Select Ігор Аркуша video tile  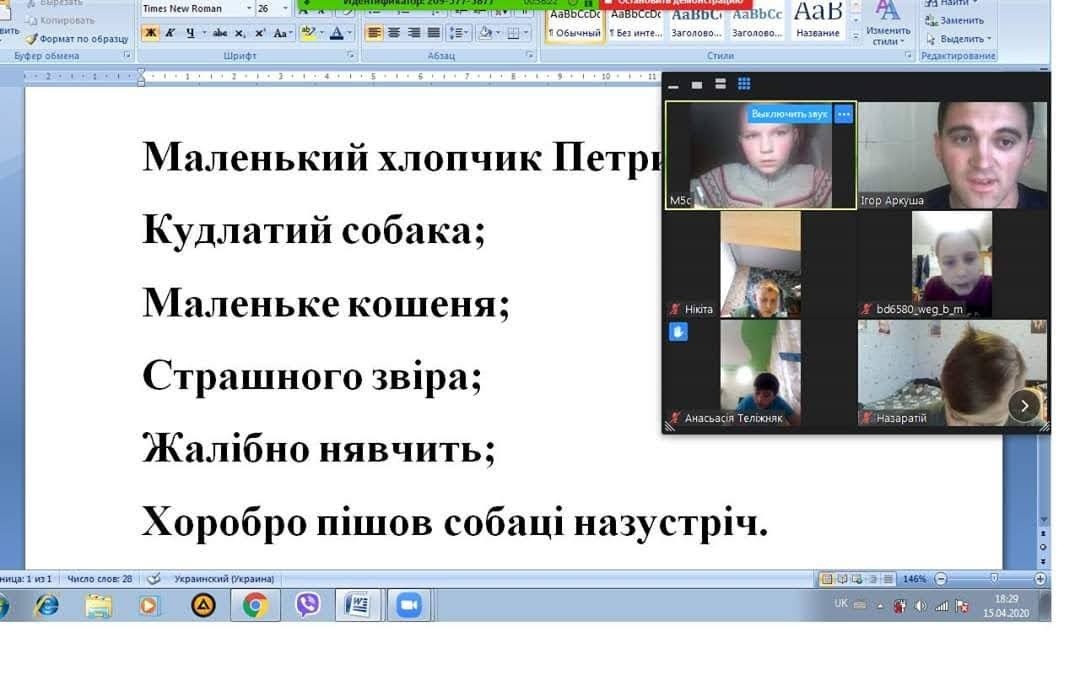[x=953, y=155]
